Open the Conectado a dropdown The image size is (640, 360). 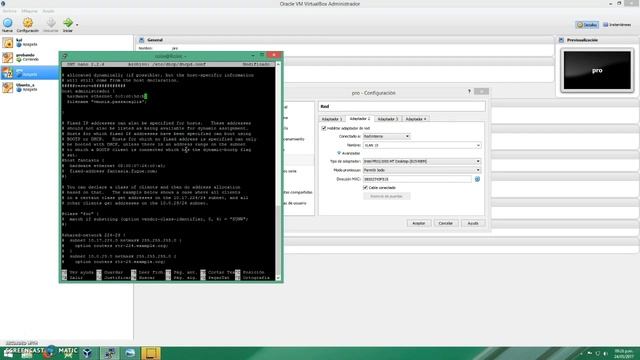pos(387,136)
